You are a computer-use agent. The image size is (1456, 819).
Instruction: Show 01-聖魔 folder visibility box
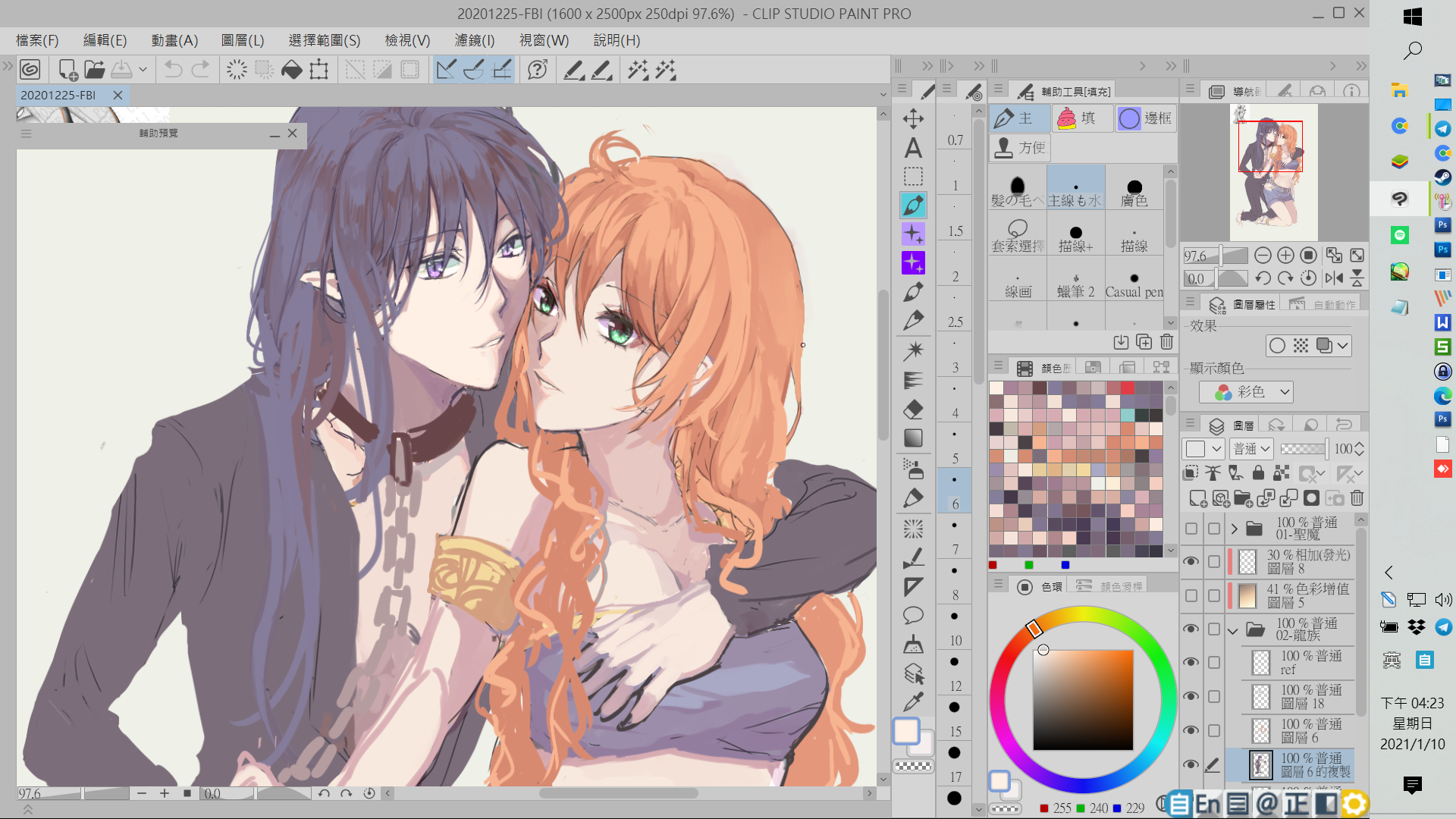click(x=1191, y=529)
